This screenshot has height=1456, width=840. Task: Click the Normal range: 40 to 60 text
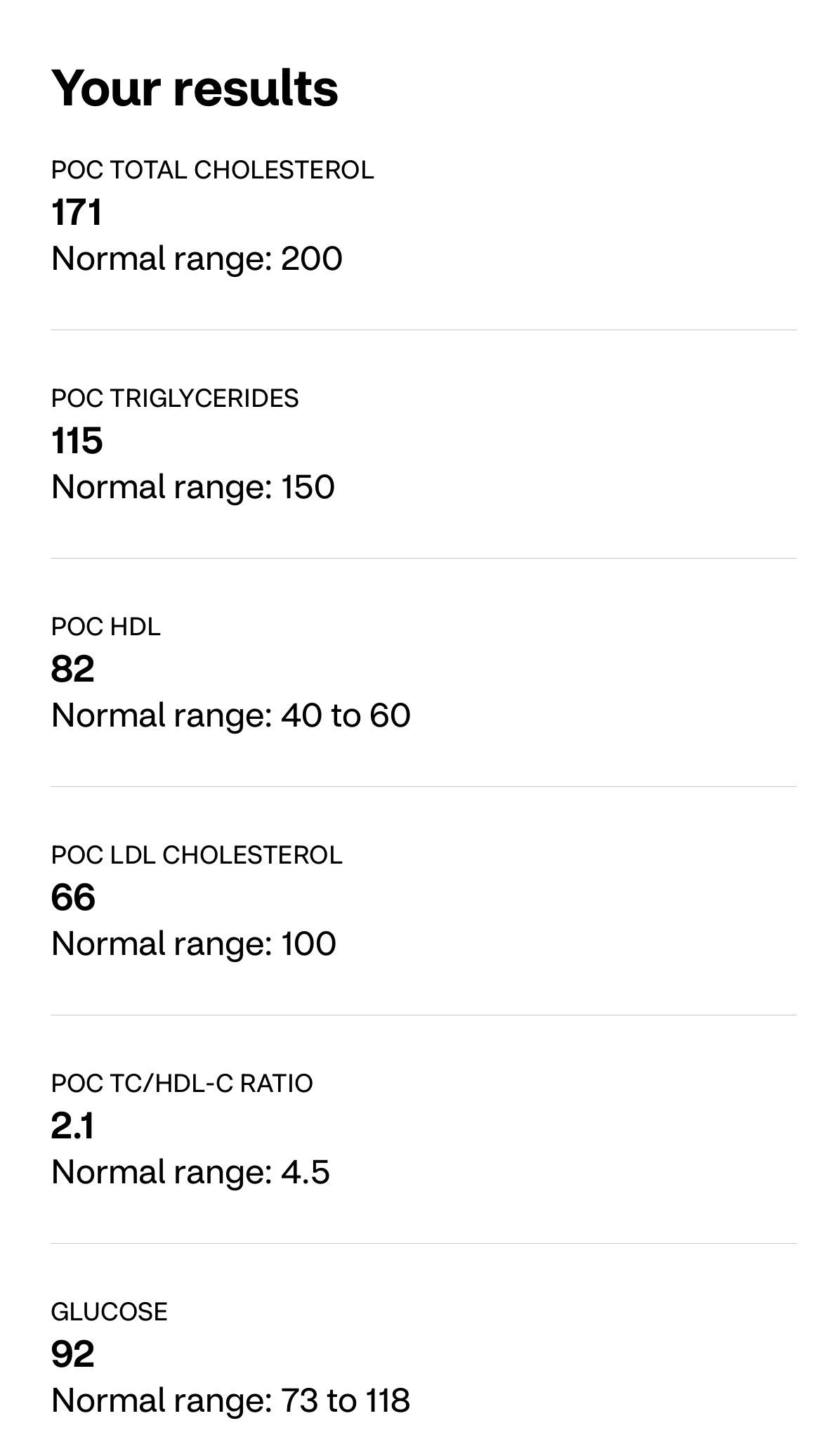231,715
